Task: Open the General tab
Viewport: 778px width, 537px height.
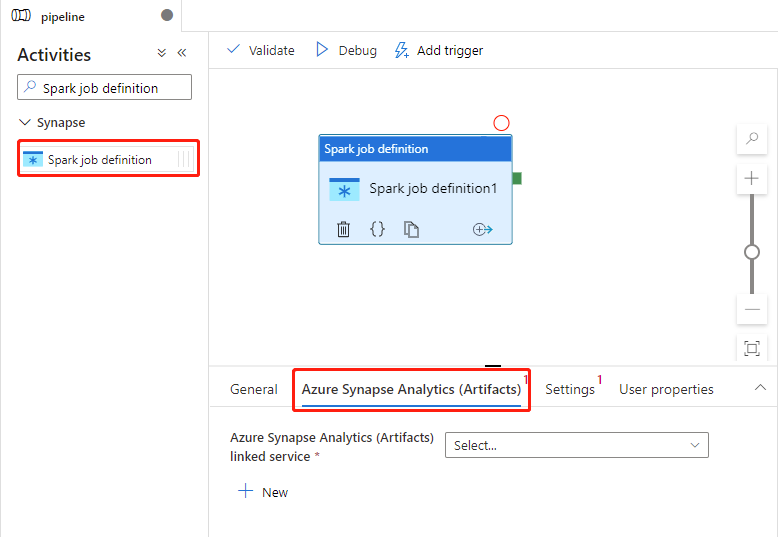Action: [254, 390]
